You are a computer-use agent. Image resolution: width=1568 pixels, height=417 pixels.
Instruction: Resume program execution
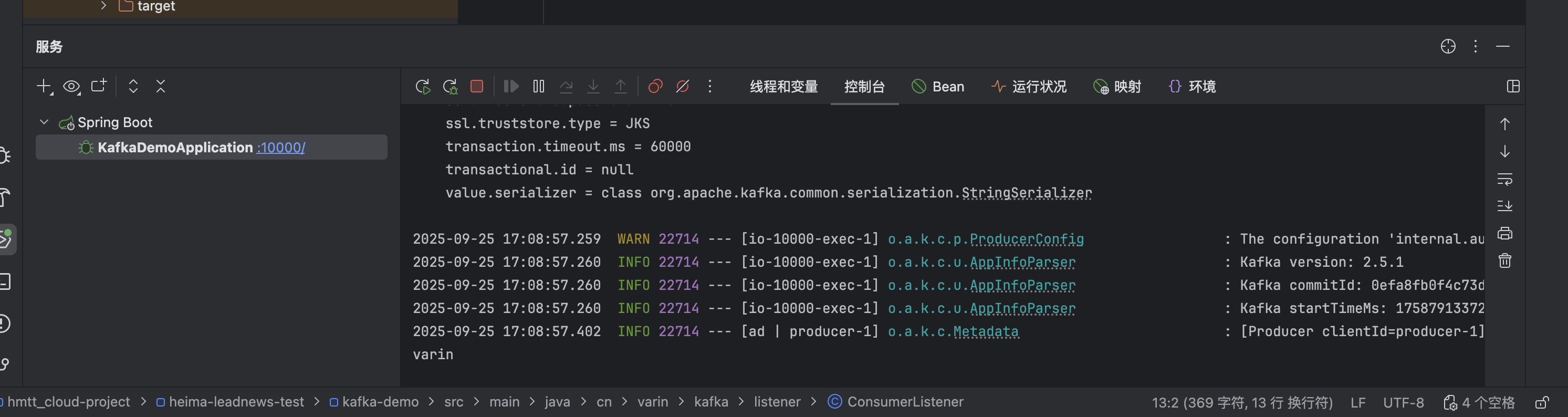coord(511,87)
